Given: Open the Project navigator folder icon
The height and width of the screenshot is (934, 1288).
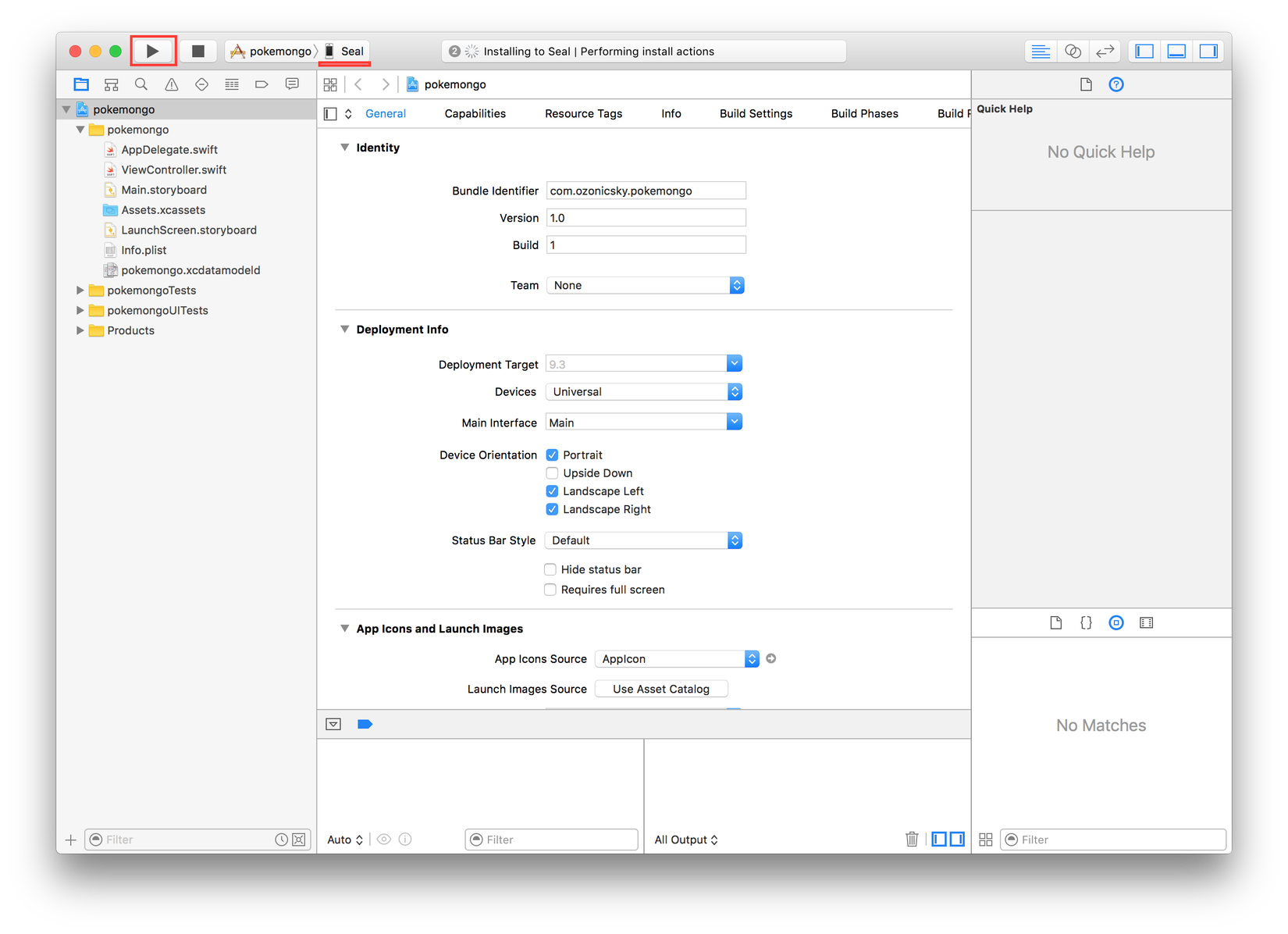Looking at the screenshot, I should pyautogui.click(x=81, y=84).
